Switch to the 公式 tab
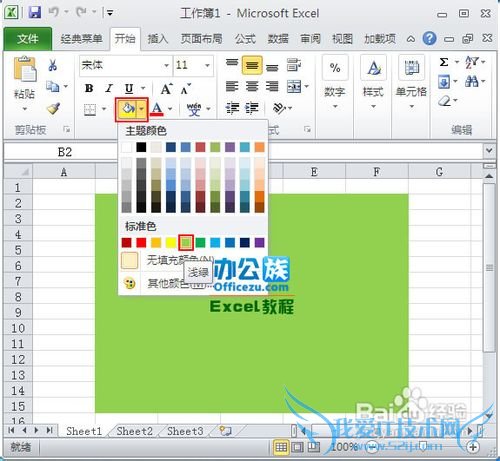 [x=245, y=39]
